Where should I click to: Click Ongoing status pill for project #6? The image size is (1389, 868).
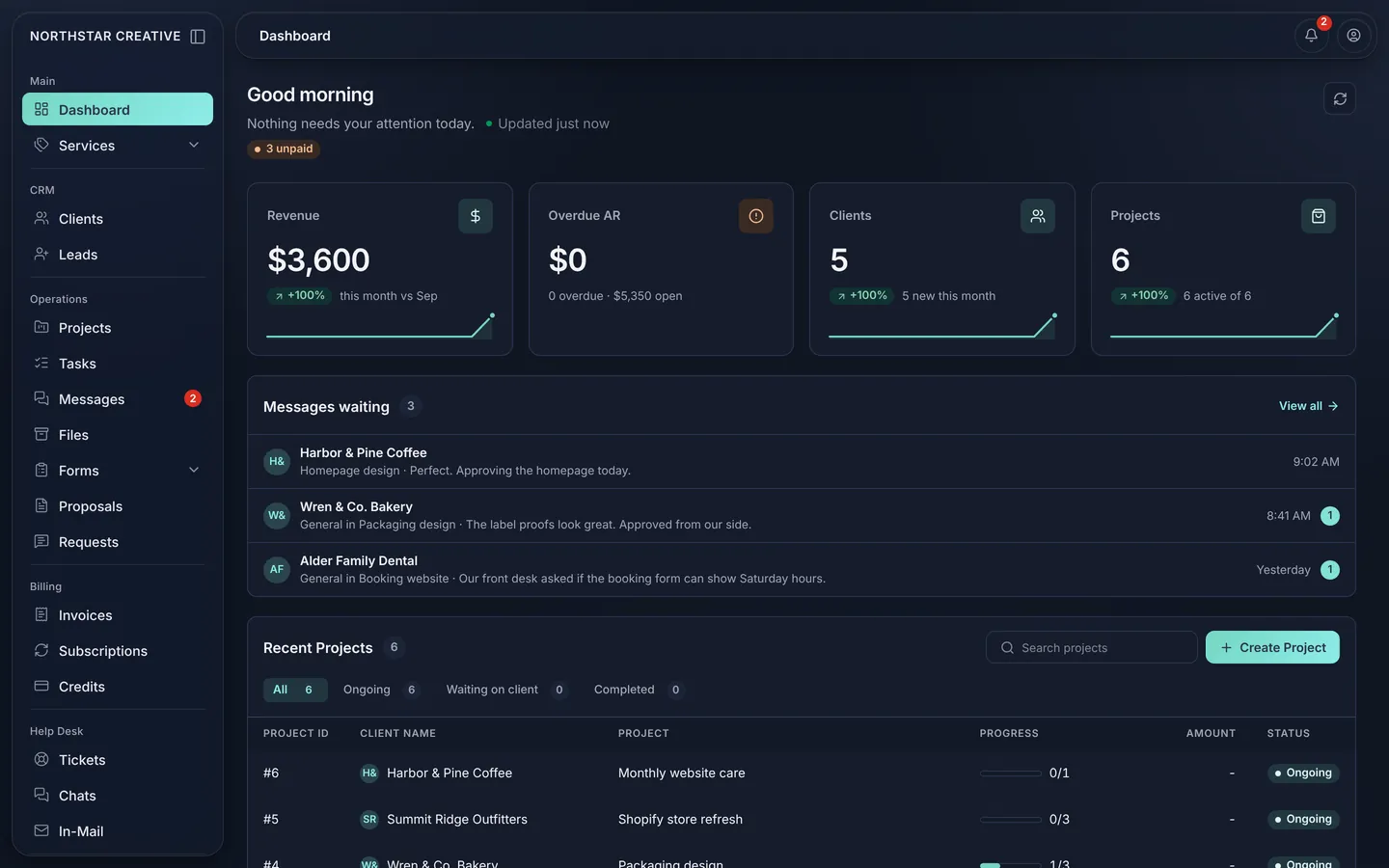click(1303, 773)
